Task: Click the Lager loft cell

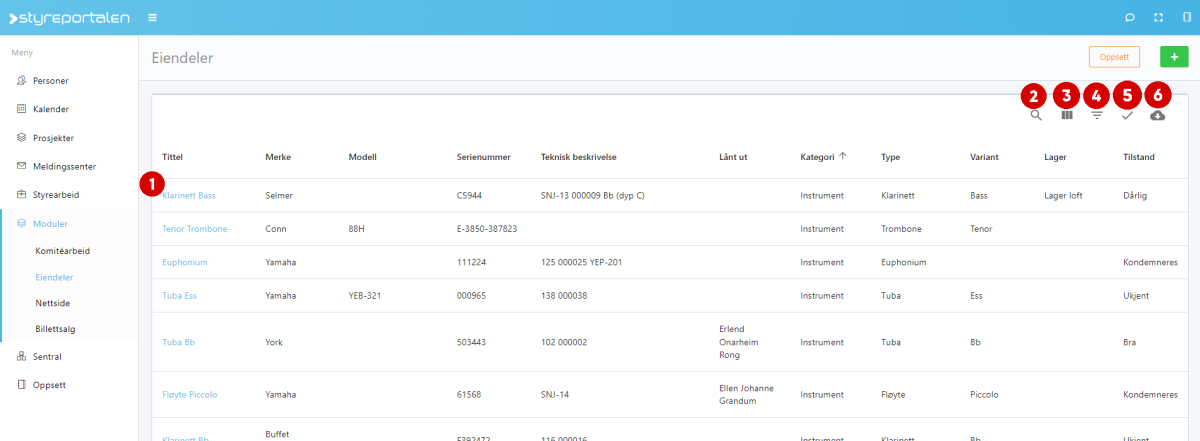Action: pos(1063,196)
